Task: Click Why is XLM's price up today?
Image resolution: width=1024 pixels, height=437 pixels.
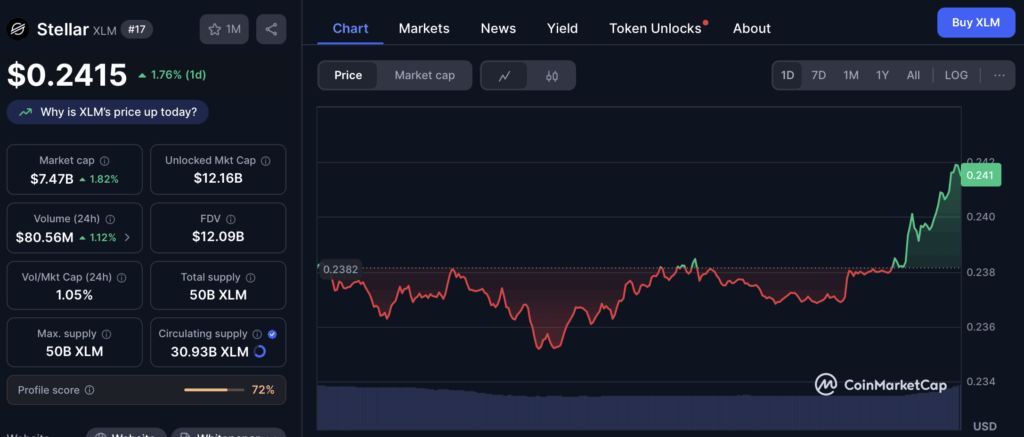Action: click(108, 112)
